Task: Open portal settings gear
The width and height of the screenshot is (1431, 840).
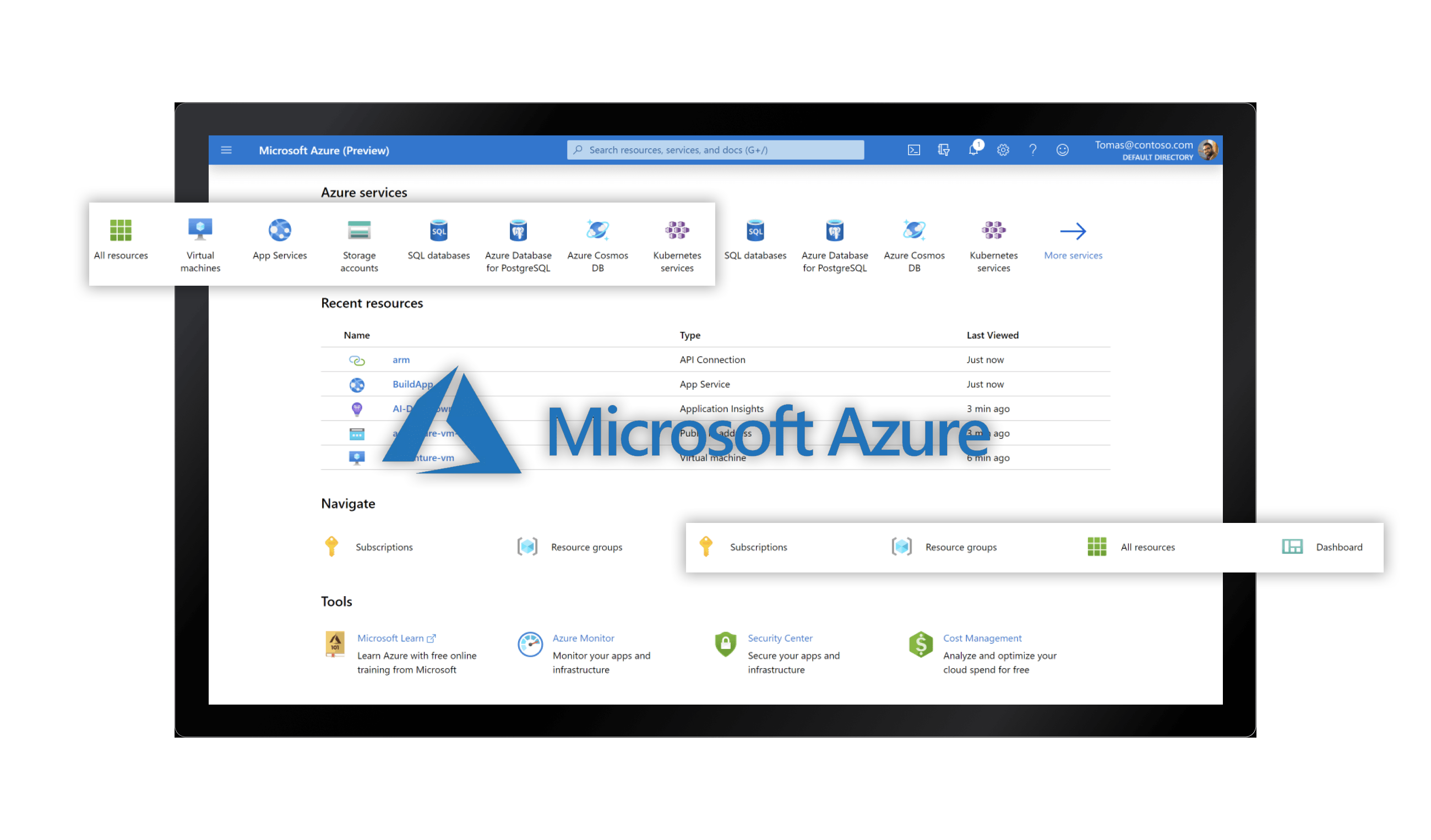Action: [x=1003, y=150]
